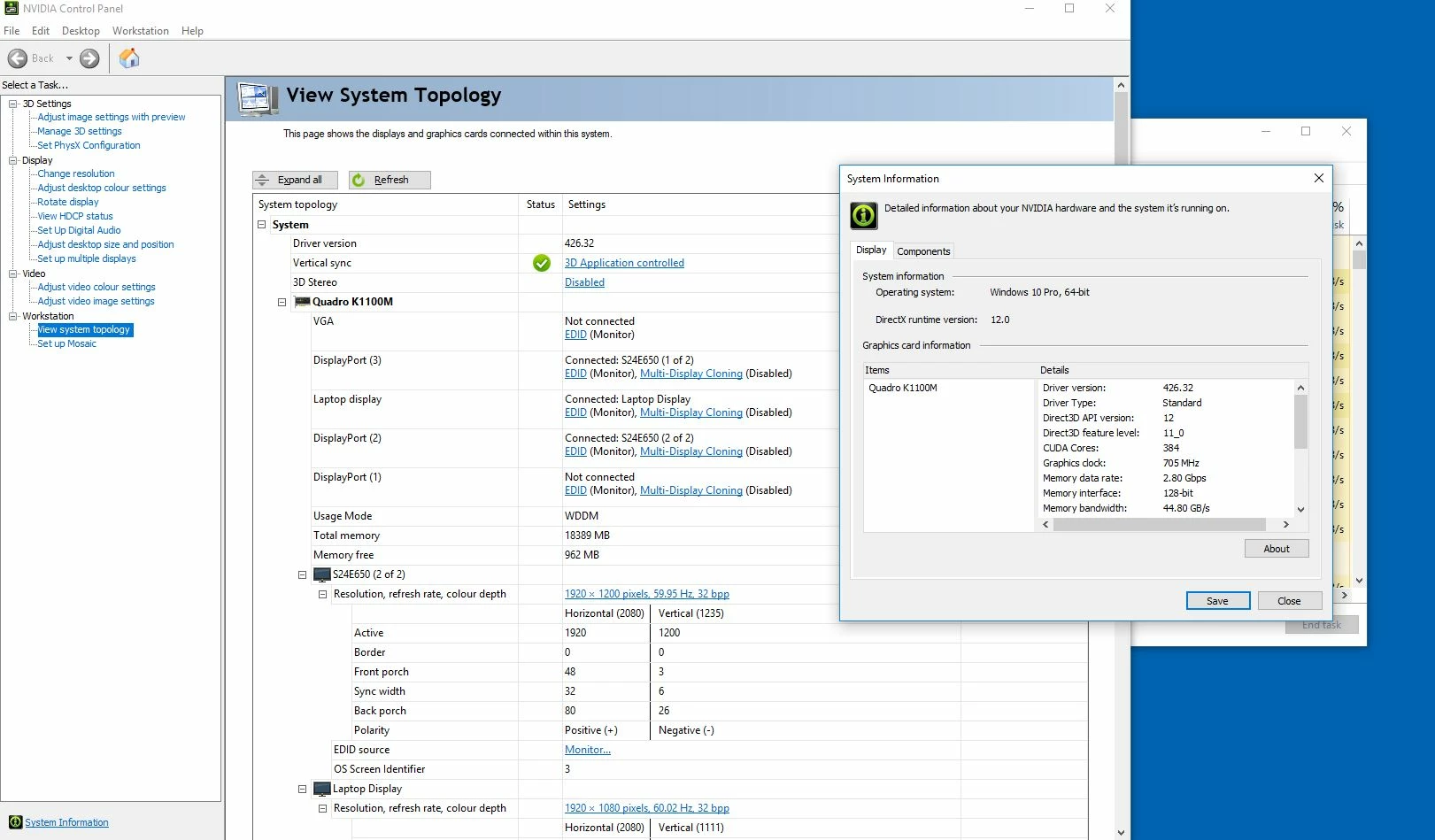This screenshot has height=840, width=1435.
Task: Collapse the Quadro K1100M node
Action: [282, 302]
